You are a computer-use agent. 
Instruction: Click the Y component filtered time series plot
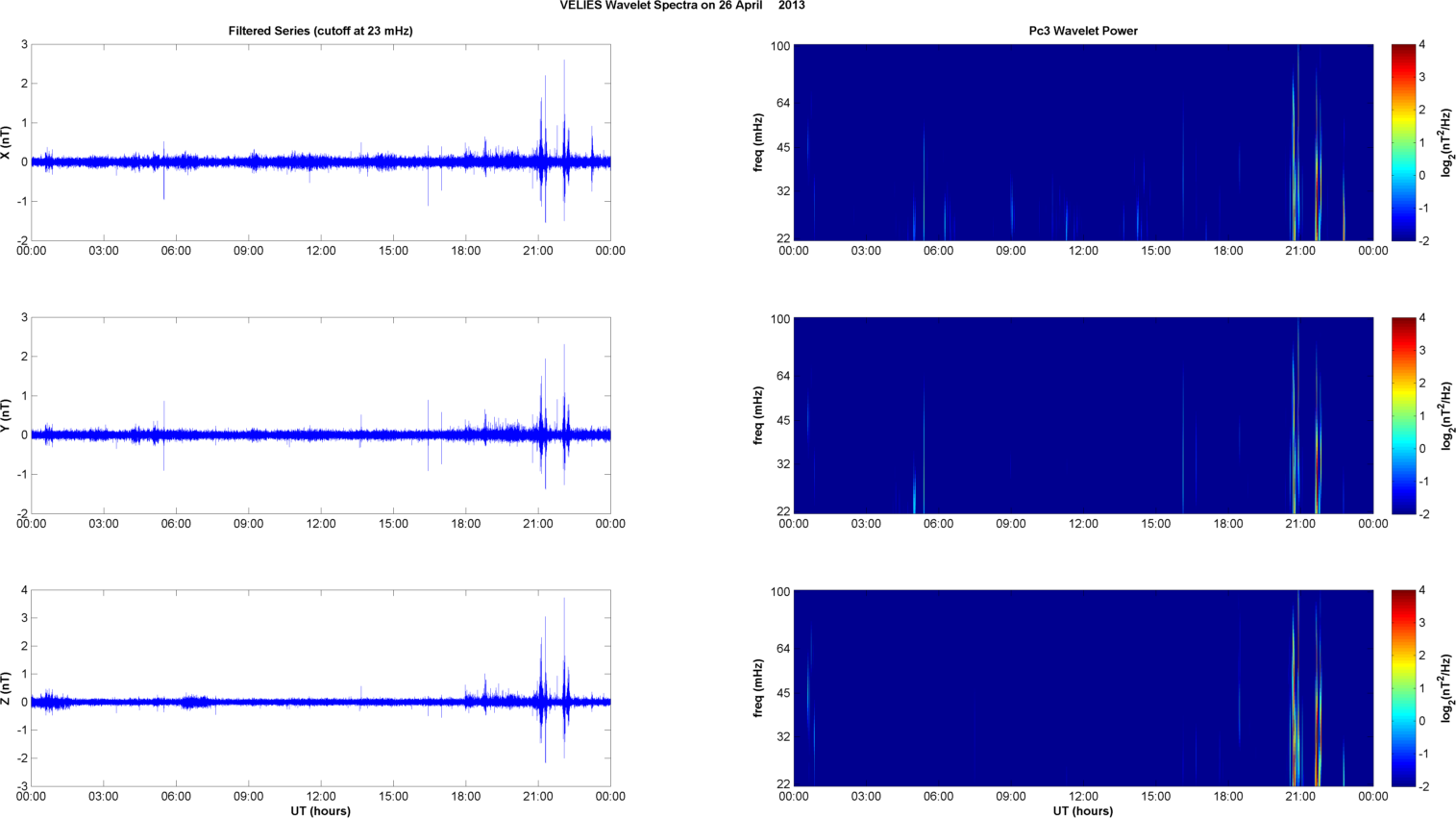321,415
